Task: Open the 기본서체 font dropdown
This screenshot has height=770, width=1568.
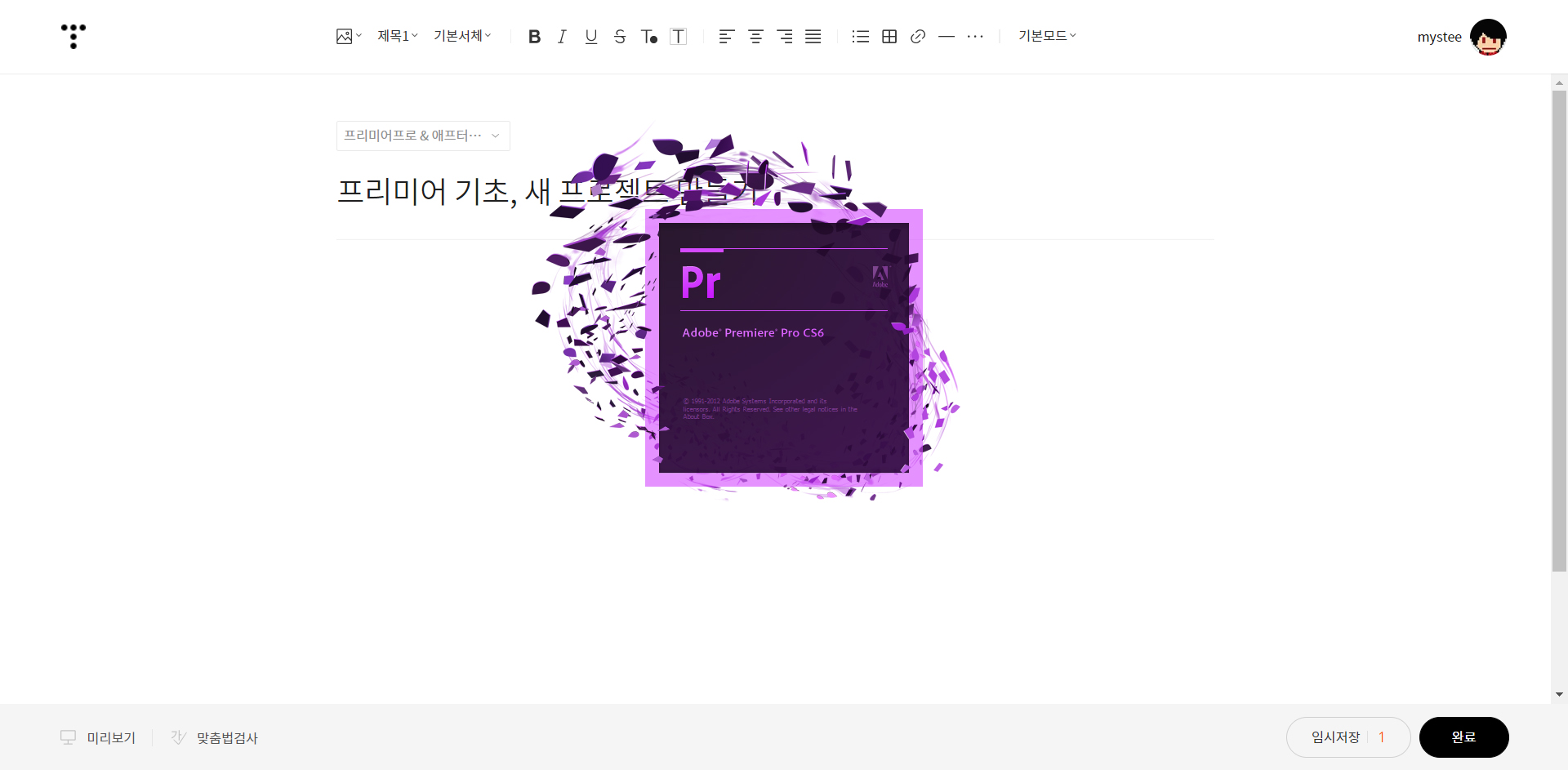Action: [462, 36]
